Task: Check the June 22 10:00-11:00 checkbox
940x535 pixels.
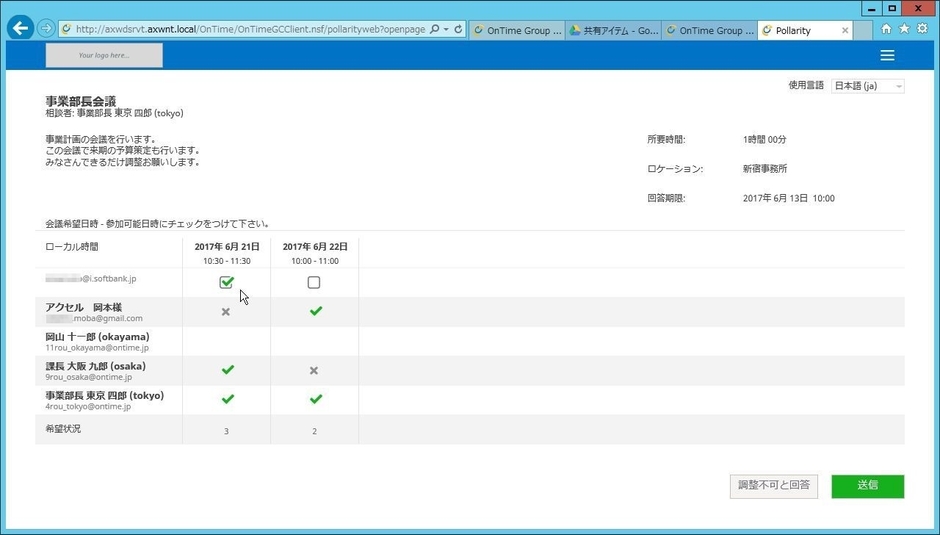Action: click(x=314, y=283)
